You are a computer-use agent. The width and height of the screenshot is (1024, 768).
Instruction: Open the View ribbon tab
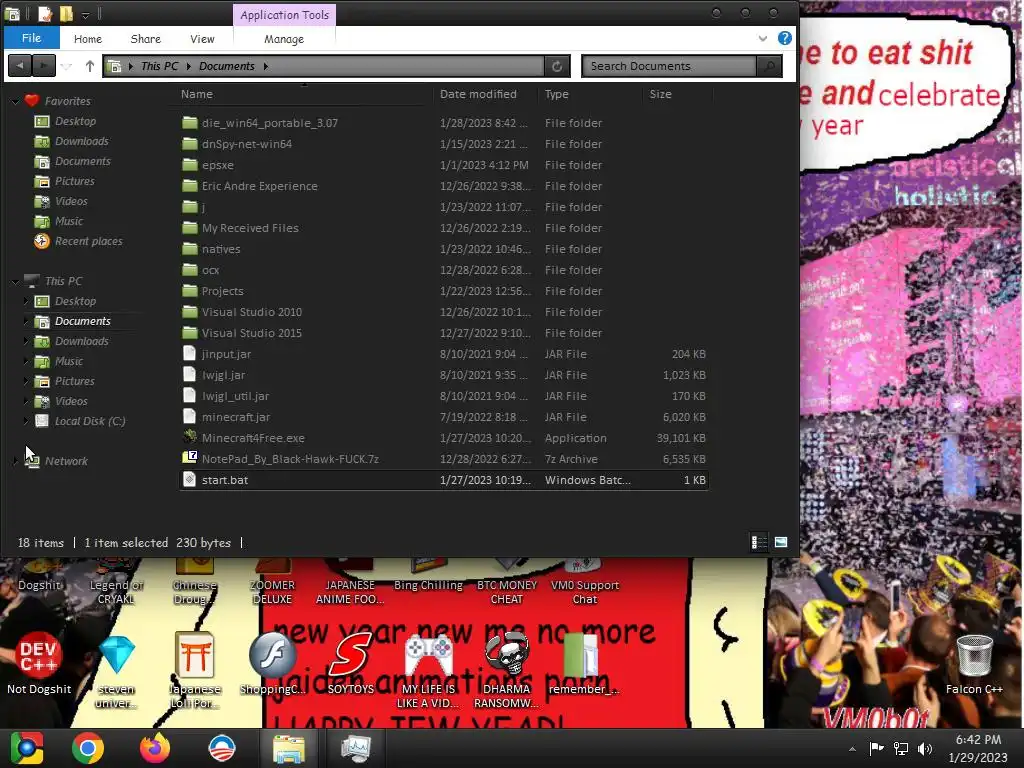(x=202, y=39)
